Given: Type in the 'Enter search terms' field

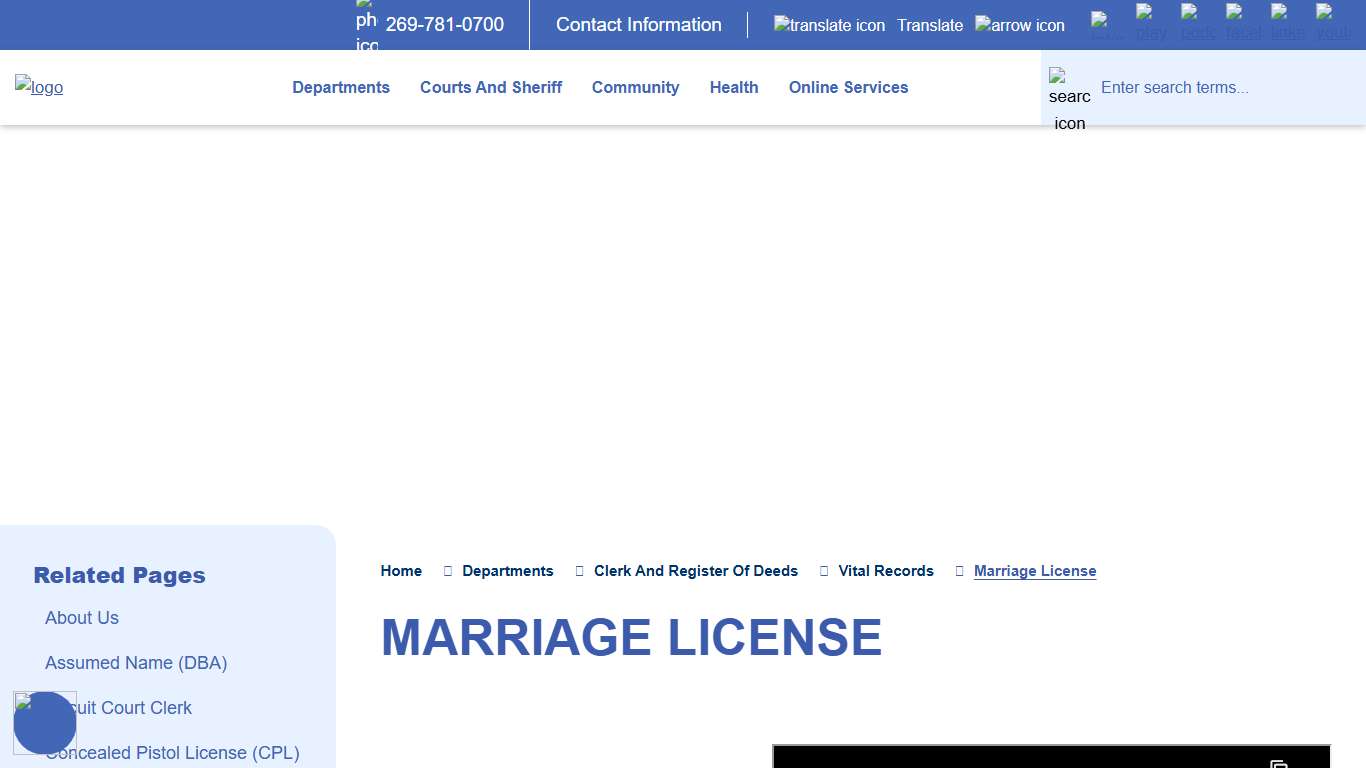Looking at the screenshot, I should click(1225, 88).
